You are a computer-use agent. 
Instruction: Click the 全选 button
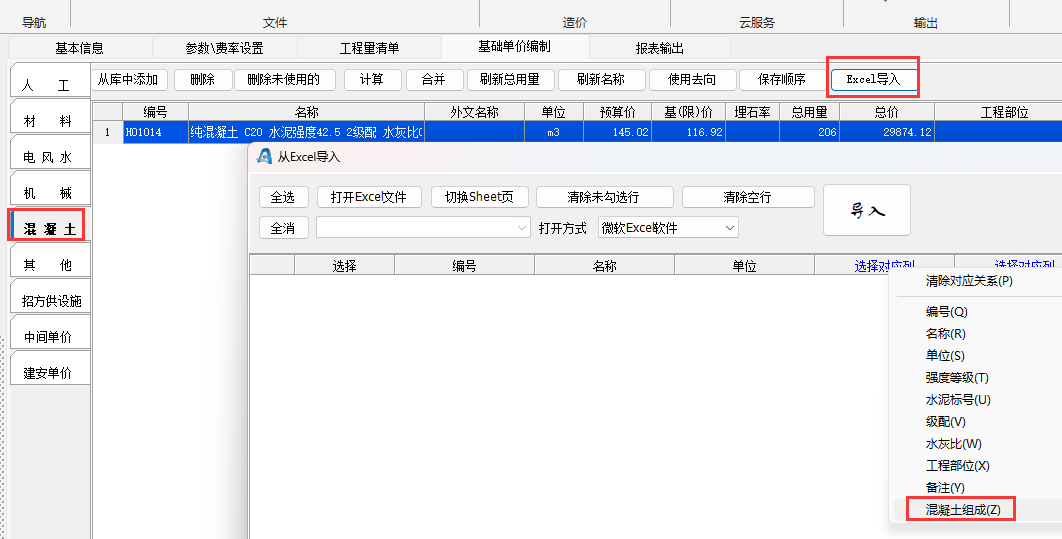283,197
